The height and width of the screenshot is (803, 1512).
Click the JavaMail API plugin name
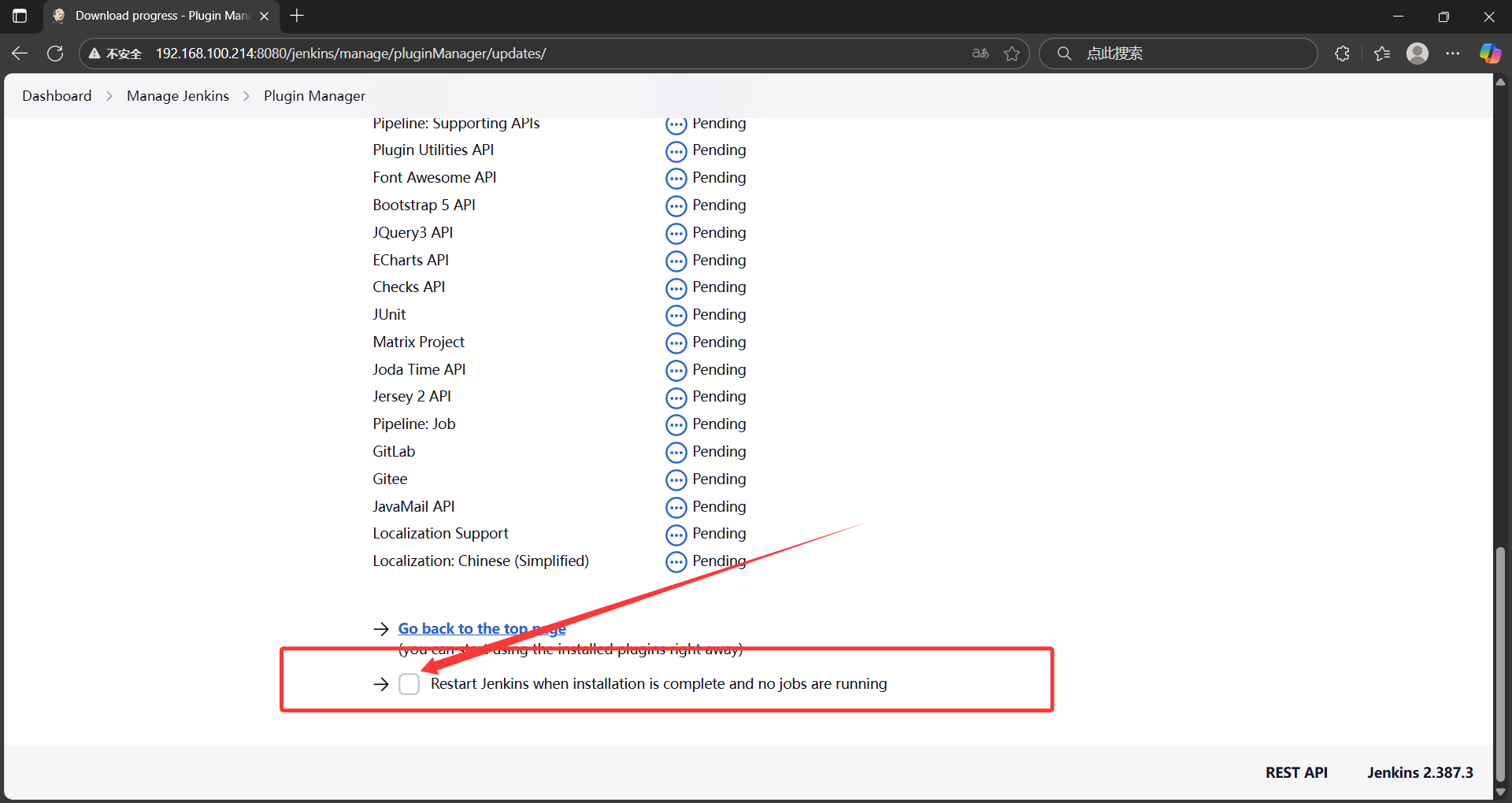click(x=413, y=506)
